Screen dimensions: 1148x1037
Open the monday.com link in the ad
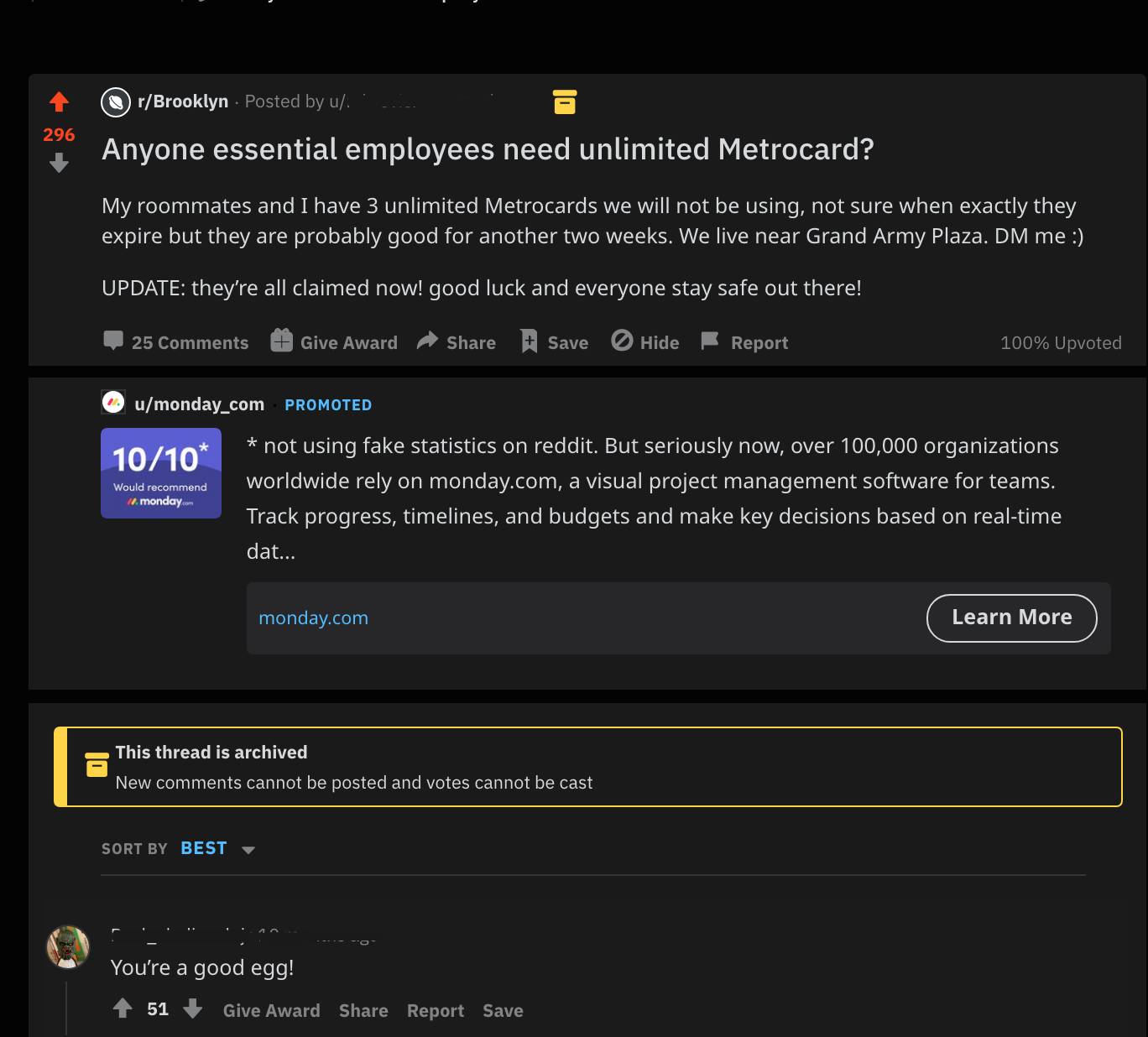(313, 618)
